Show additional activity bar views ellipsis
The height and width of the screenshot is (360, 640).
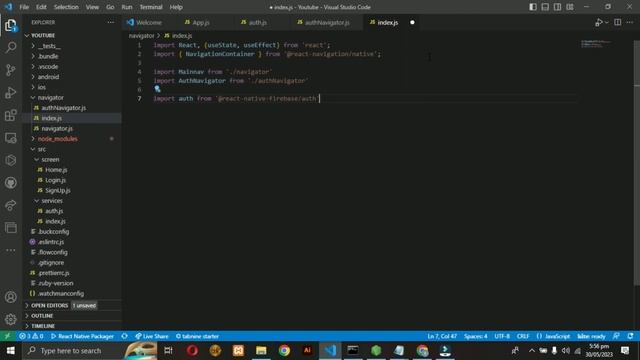click(11, 250)
